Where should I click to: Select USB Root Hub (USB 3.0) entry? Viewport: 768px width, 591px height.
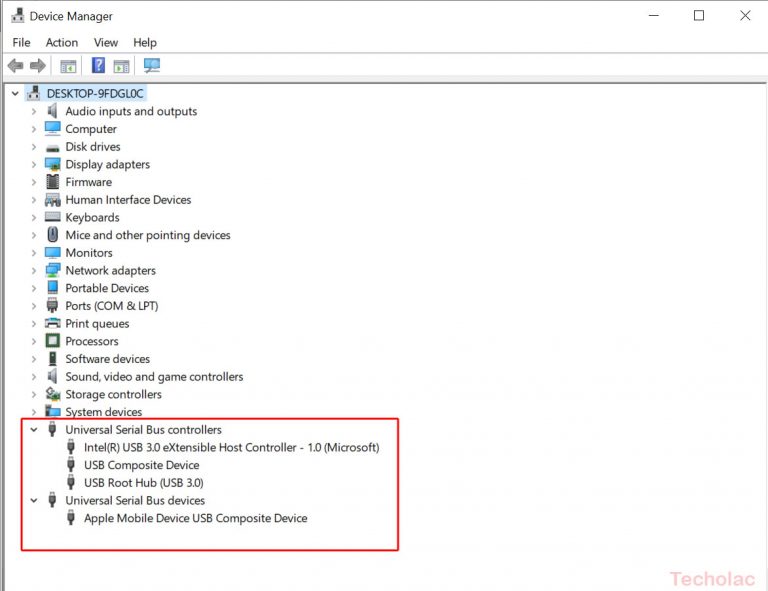pyautogui.click(x=144, y=482)
